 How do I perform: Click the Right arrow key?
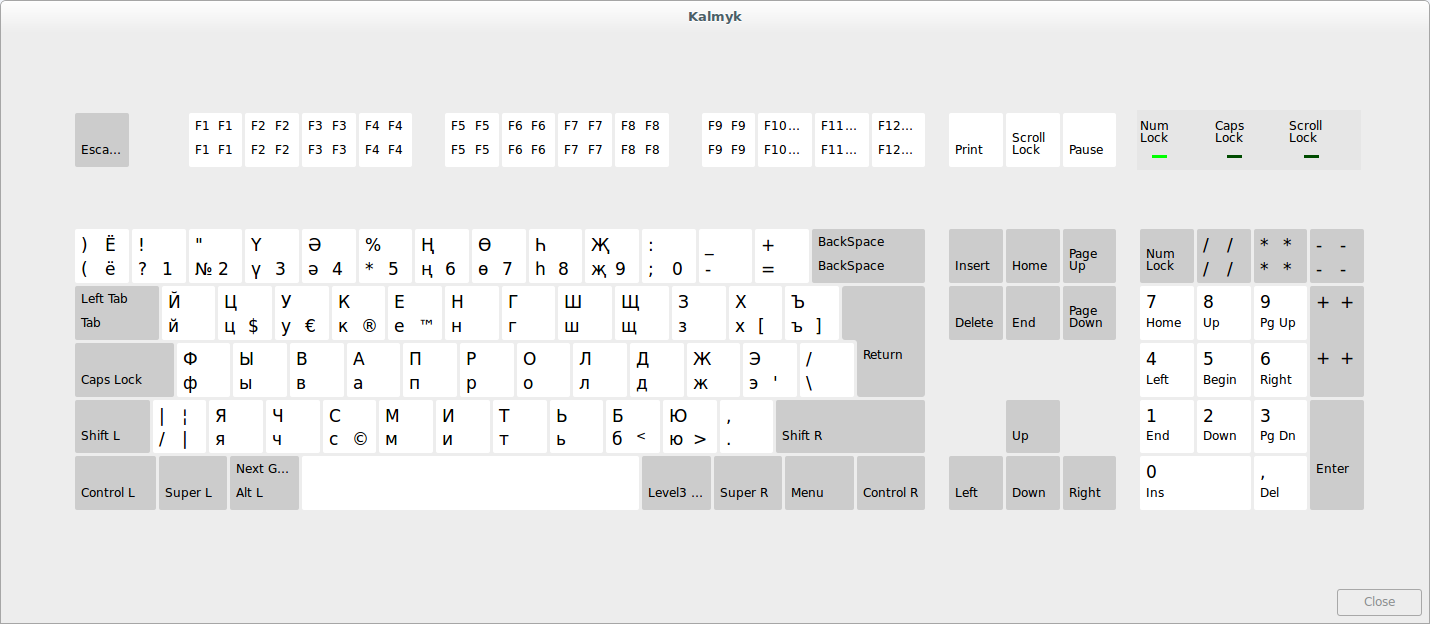pos(1089,483)
